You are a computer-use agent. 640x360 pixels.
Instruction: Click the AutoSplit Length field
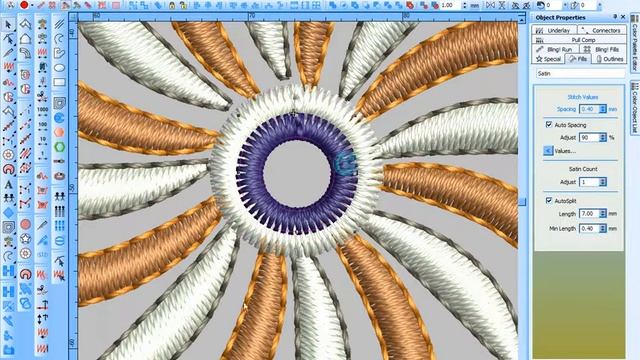coord(589,213)
